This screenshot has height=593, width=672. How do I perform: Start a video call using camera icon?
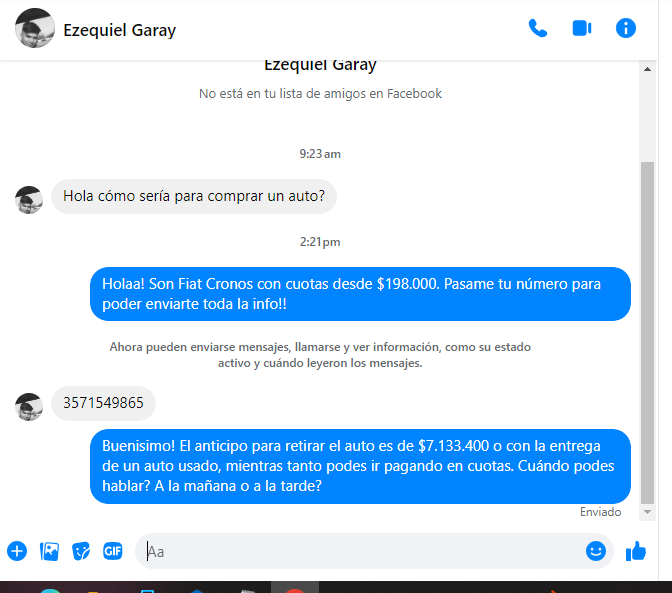pyautogui.click(x=582, y=29)
